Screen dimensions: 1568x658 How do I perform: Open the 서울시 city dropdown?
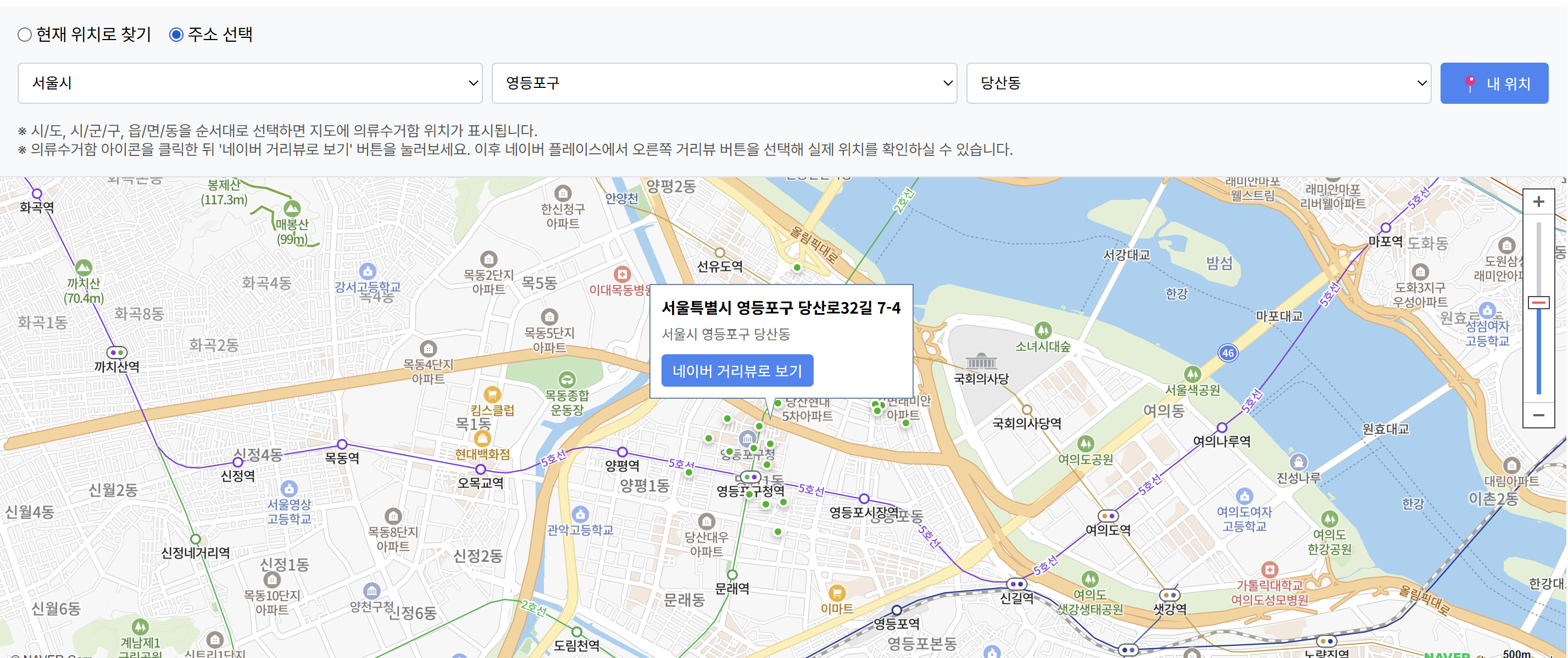click(x=250, y=83)
